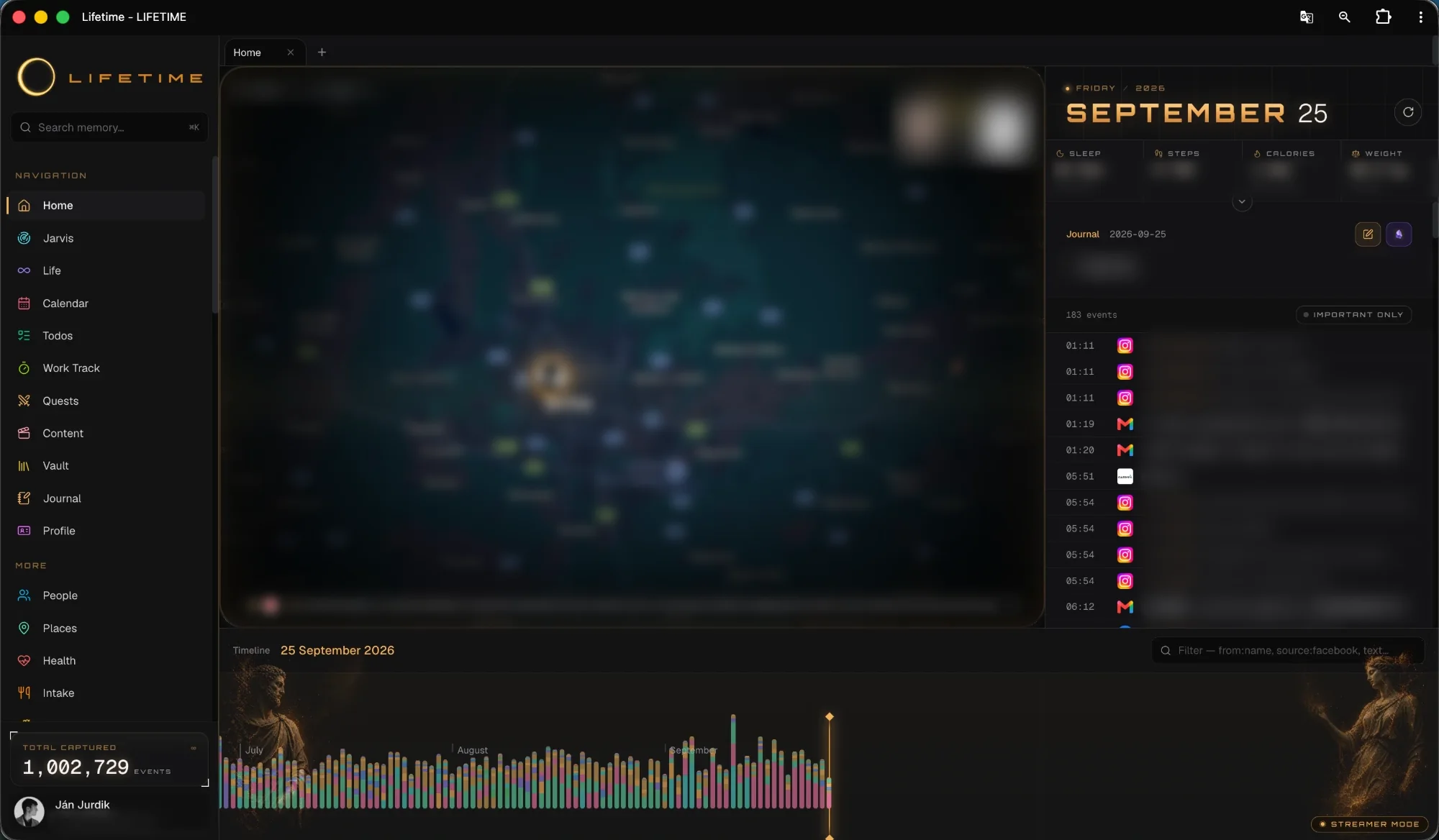This screenshot has height=840, width=1439.
Task: Open a new tab with plus
Action: 322,52
